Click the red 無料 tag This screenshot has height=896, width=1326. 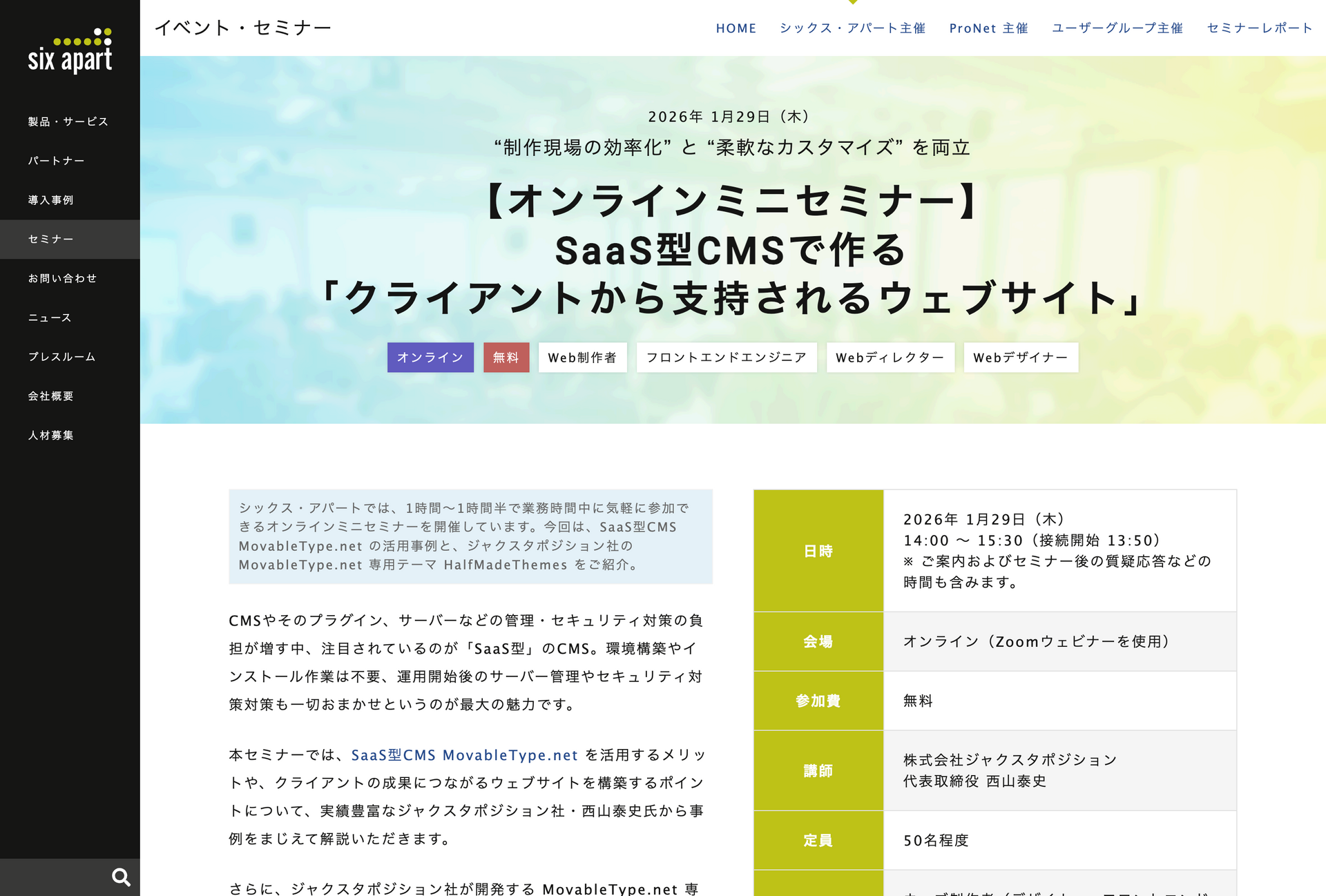point(506,358)
